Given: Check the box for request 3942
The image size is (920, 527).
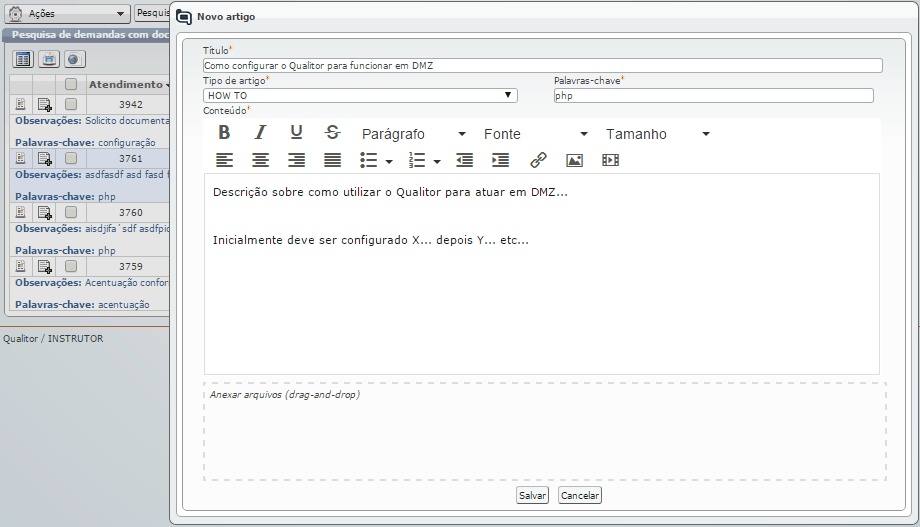Looking at the screenshot, I should tap(71, 104).
